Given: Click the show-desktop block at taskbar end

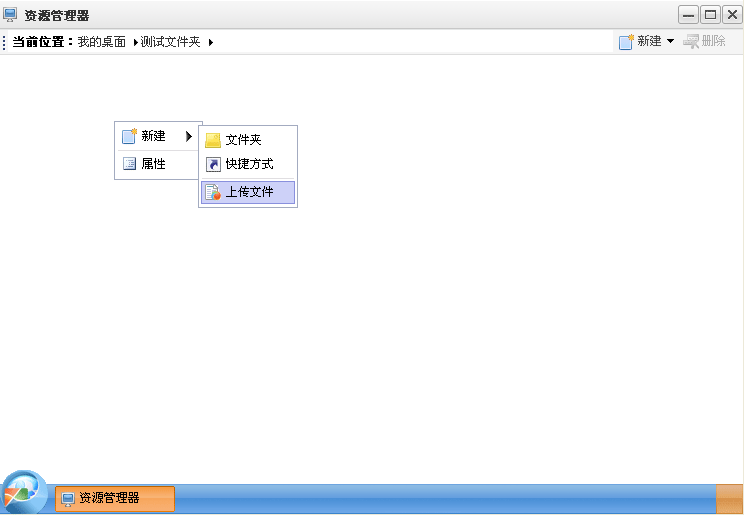Looking at the screenshot, I should coord(729,499).
